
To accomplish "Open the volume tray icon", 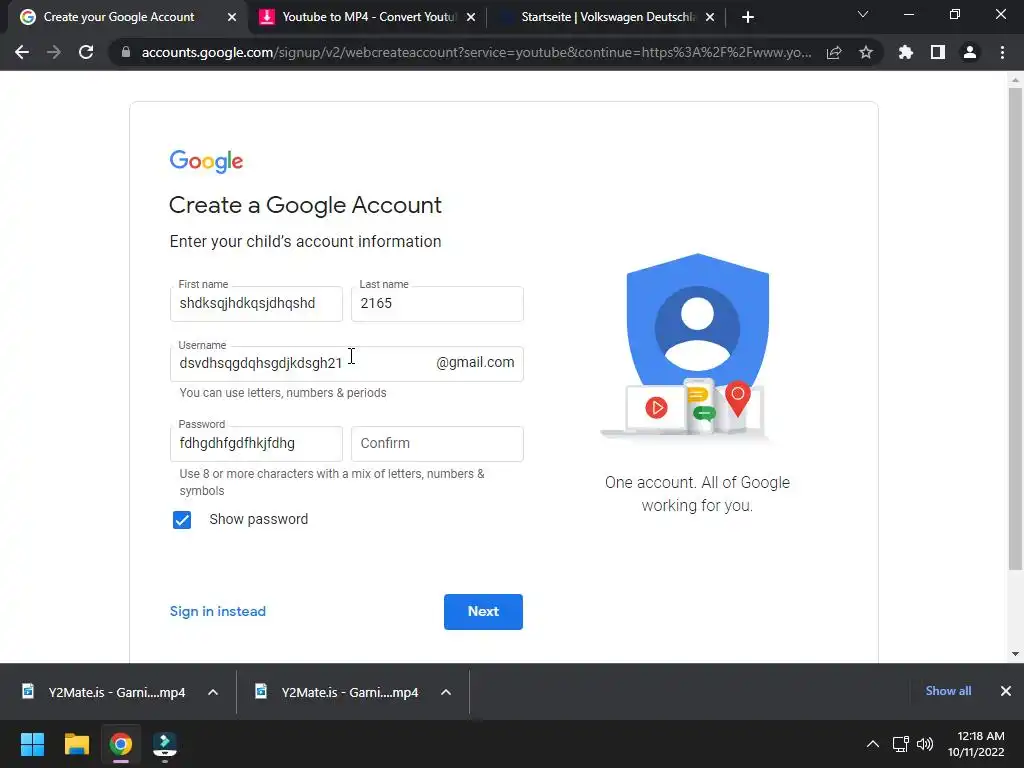I will [x=925, y=744].
